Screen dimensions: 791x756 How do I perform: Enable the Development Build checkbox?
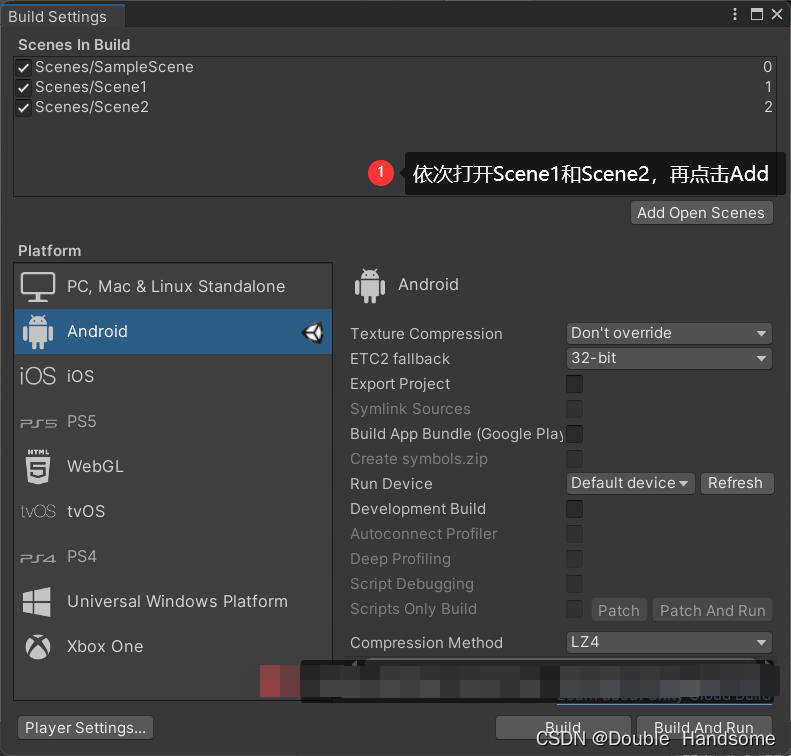pos(574,509)
